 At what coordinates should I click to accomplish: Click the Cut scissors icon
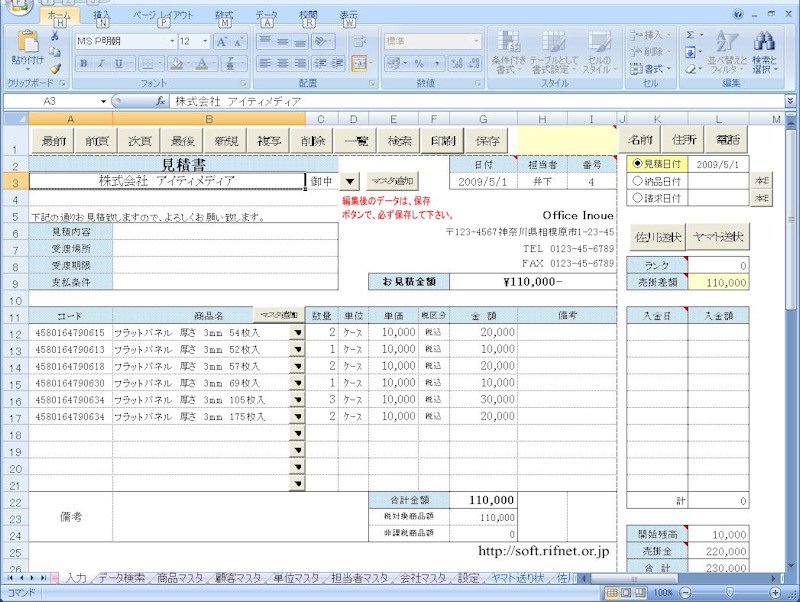click(x=55, y=36)
